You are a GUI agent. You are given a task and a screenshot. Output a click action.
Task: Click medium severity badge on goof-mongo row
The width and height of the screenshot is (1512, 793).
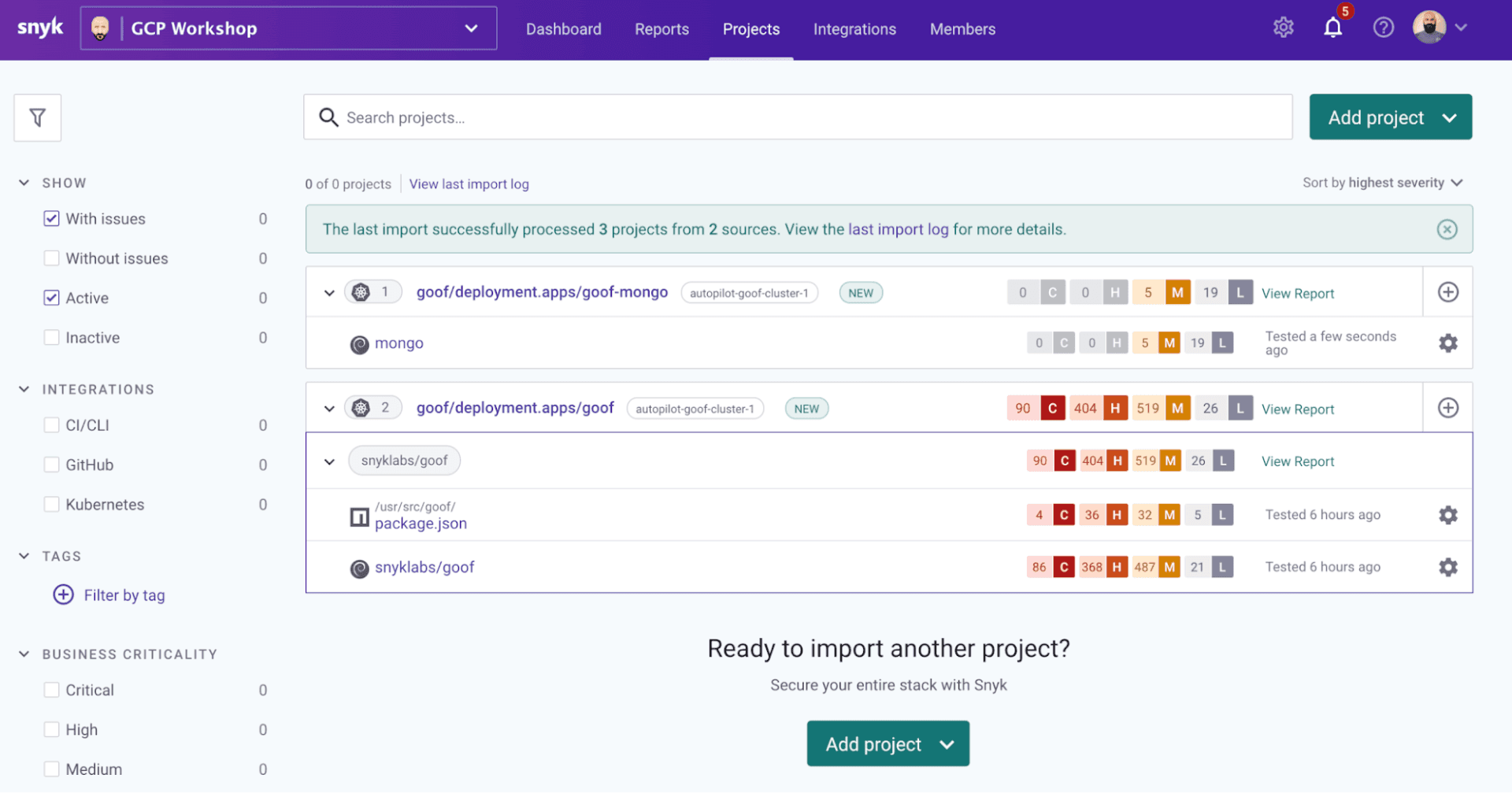(x=1177, y=293)
